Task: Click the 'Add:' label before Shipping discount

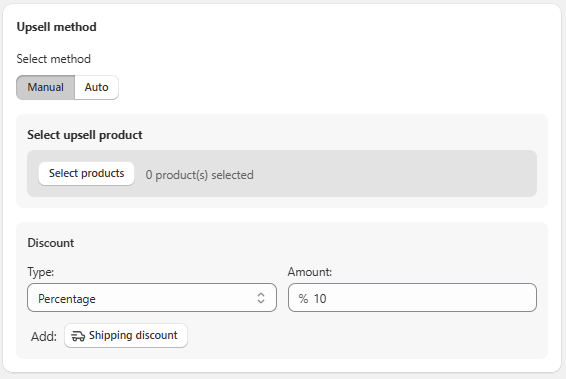Action: click(x=44, y=336)
